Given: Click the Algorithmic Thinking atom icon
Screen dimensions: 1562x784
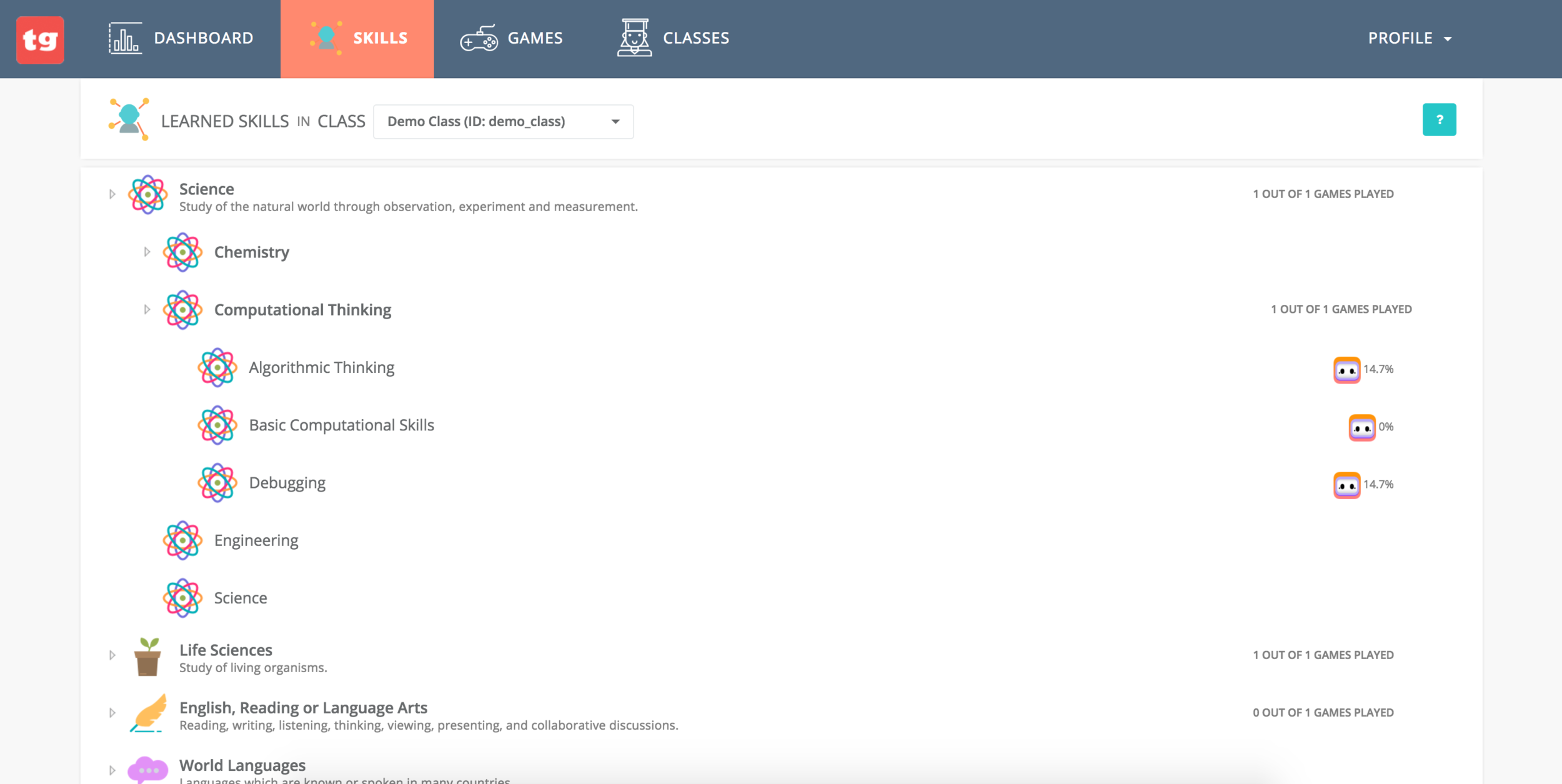Looking at the screenshot, I should coord(217,367).
